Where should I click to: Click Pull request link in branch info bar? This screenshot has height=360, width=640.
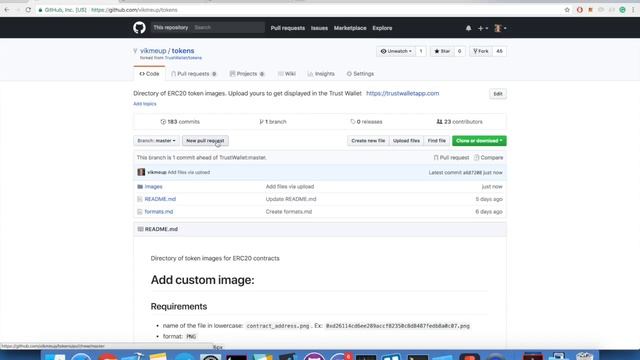point(451,158)
